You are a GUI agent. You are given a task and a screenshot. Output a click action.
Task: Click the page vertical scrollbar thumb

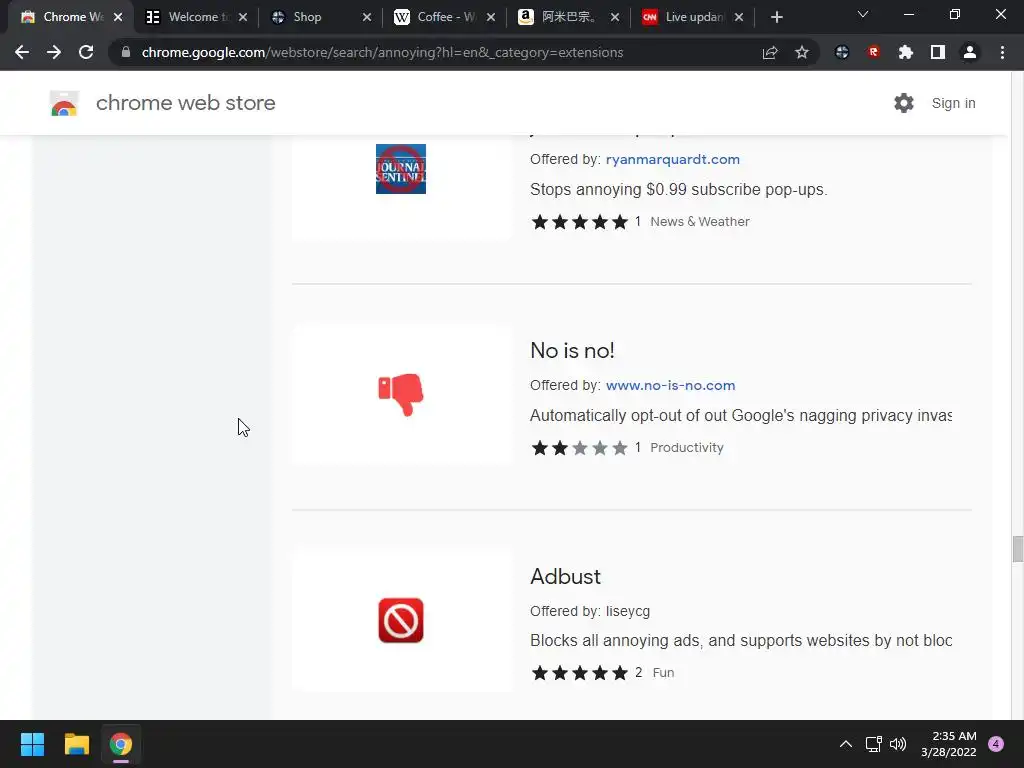pyautogui.click(x=1017, y=549)
